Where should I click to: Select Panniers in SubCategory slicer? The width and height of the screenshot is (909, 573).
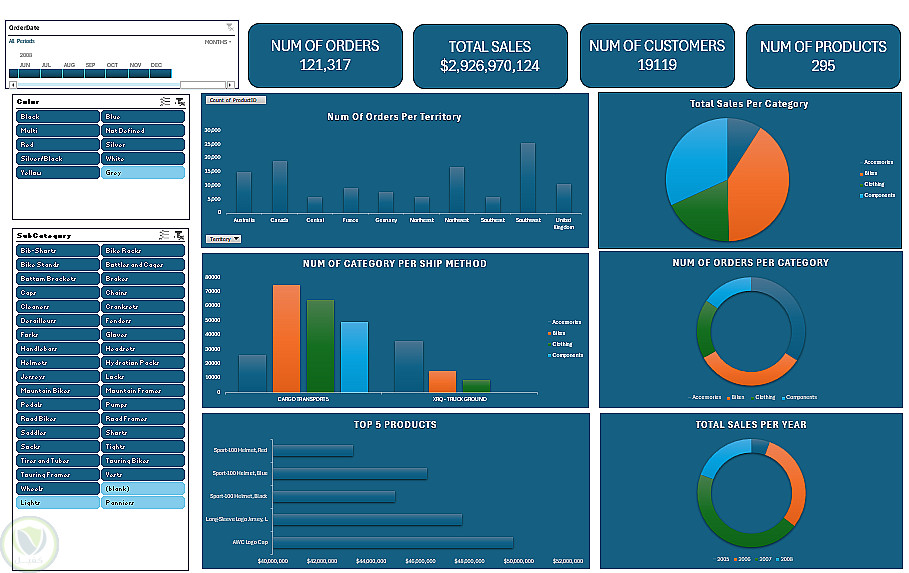143,502
